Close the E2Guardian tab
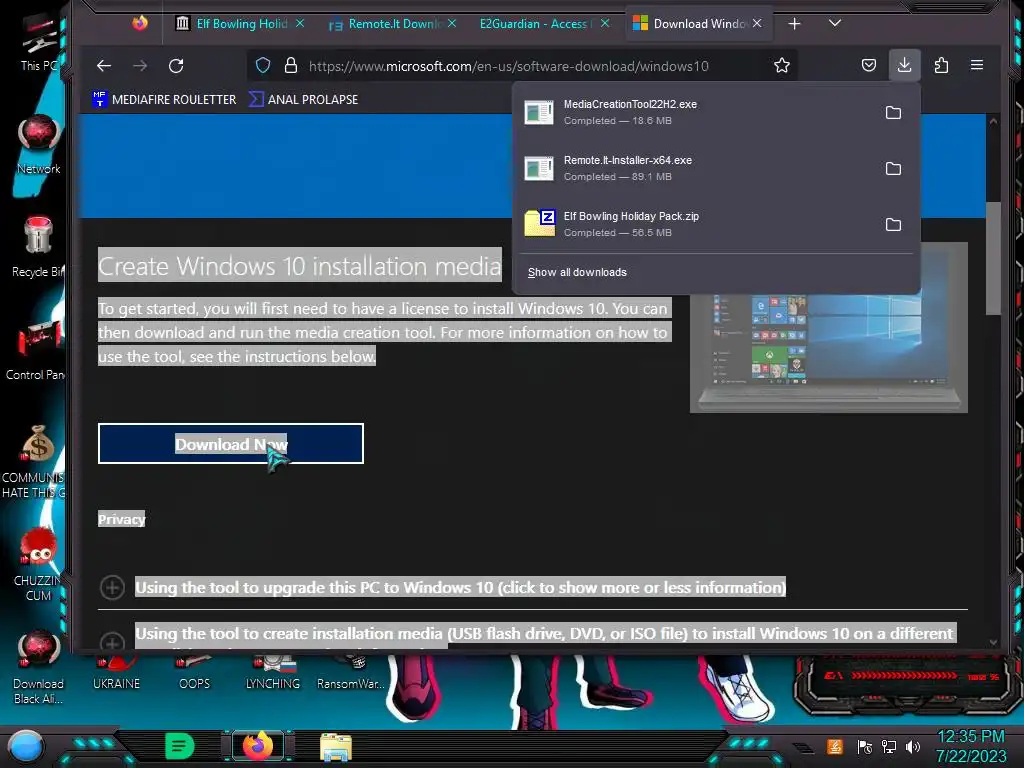The height and width of the screenshot is (768, 1024). (605, 24)
